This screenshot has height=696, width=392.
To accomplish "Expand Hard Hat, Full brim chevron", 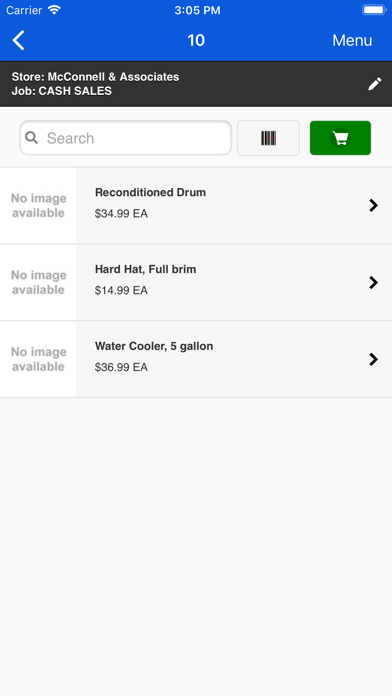I will (373, 282).
